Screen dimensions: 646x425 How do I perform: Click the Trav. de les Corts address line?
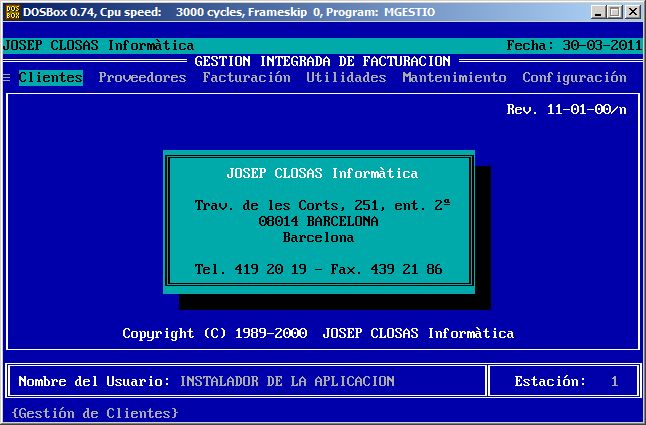pyautogui.click(x=322, y=205)
